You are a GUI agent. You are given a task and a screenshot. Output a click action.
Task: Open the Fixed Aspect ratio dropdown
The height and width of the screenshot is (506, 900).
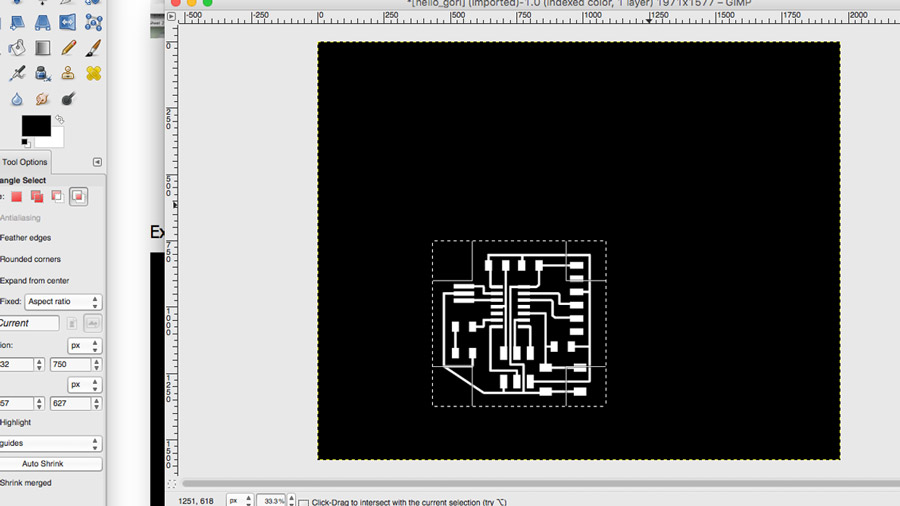point(63,302)
